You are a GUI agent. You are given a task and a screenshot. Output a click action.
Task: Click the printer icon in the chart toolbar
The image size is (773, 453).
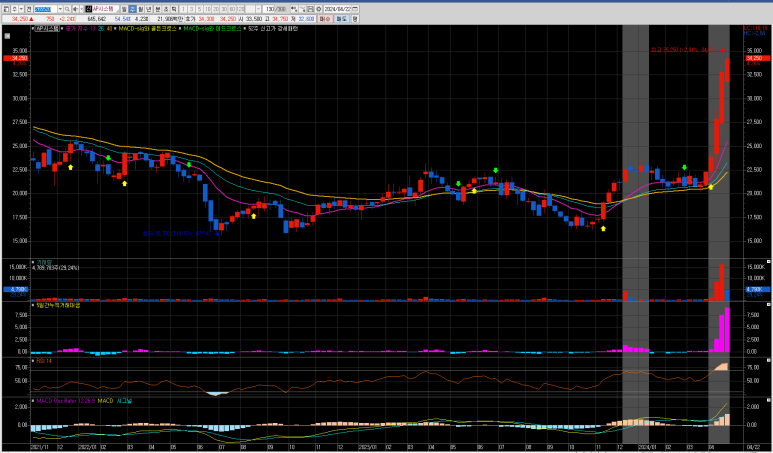coord(310,9)
